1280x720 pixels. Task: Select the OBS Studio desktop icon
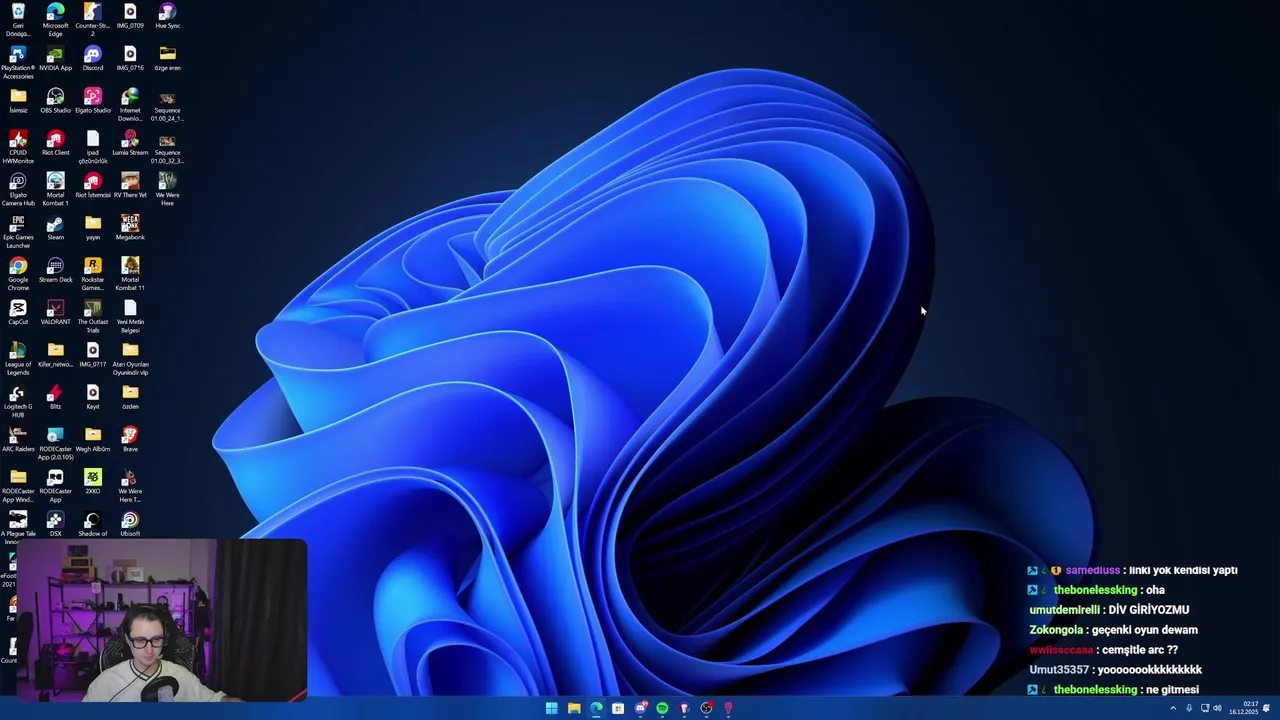click(x=55, y=101)
